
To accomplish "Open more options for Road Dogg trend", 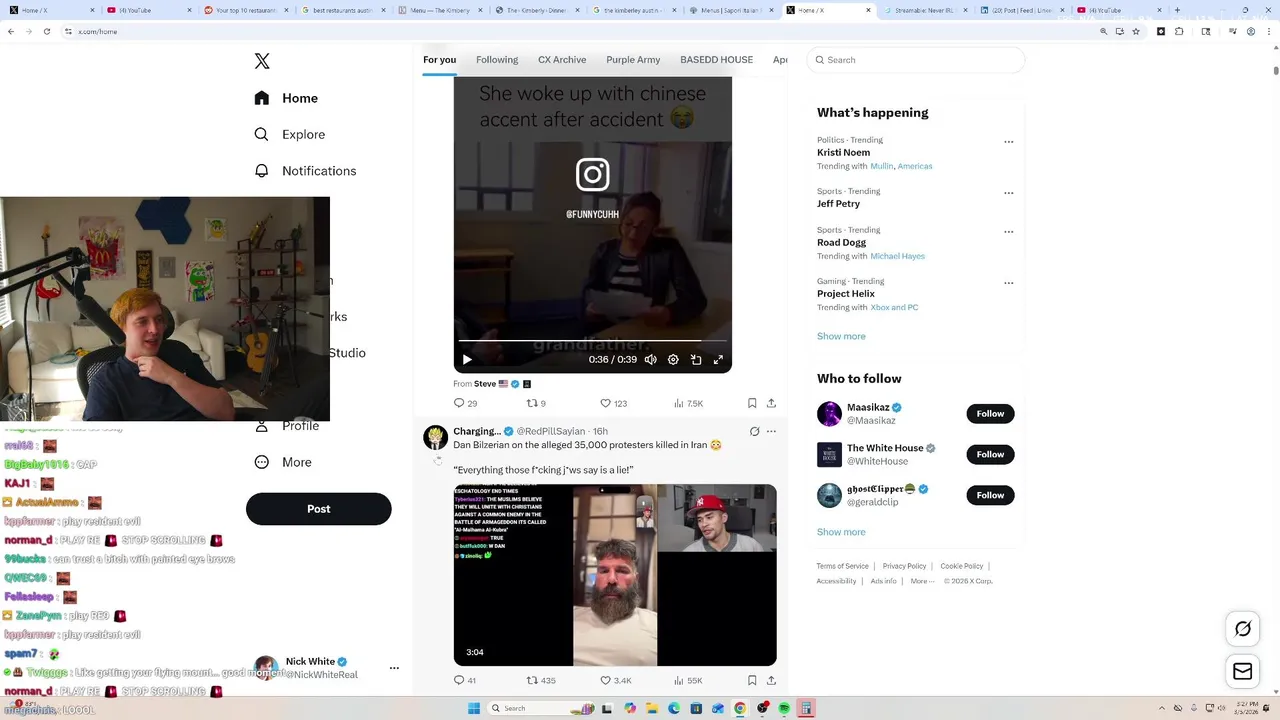I will (x=1009, y=232).
